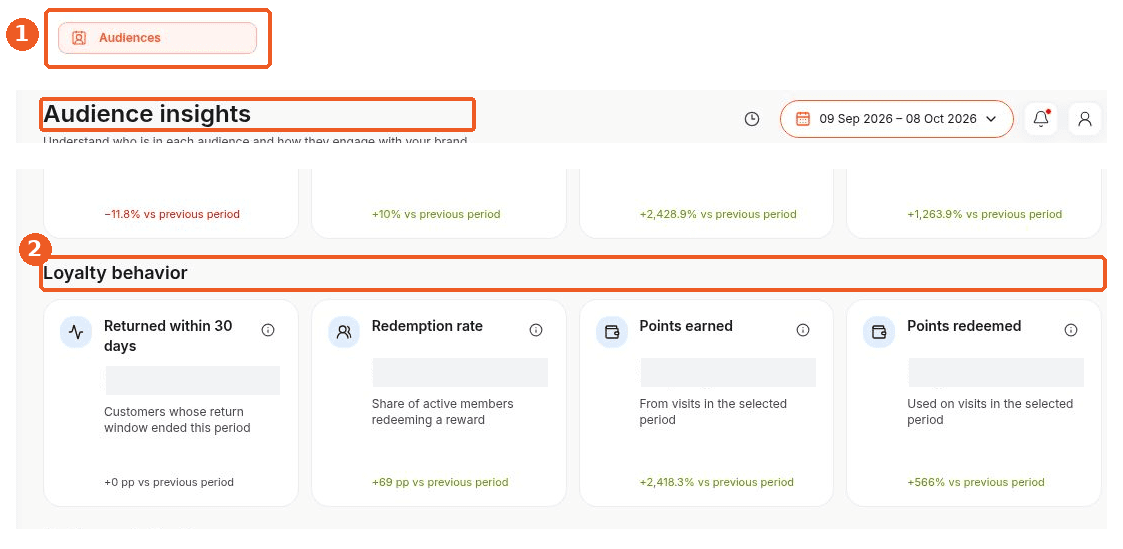
Task: Click the Points redeemed card title
Action: coord(964,326)
